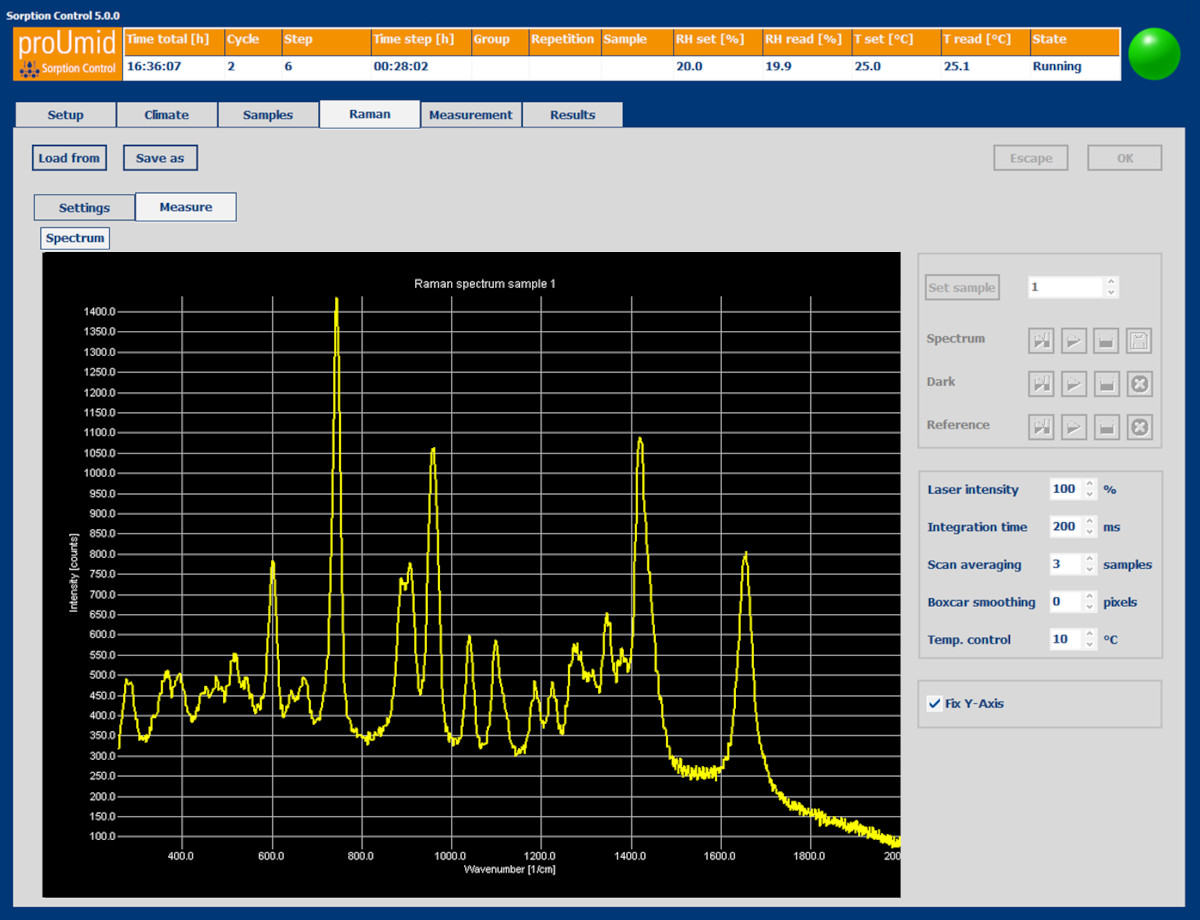Viewport: 1200px width, 920px height.
Task: Increase Laser intensity with the up arrow
Action: [x=1090, y=484]
